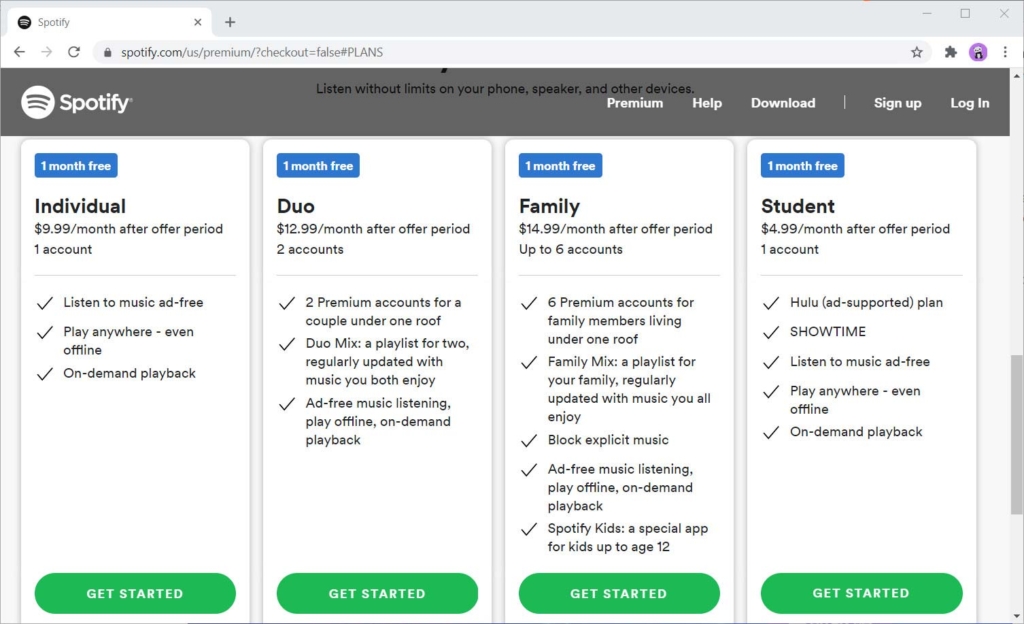Open the Chrome profile avatar
The width and height of the screenshot is (1024, 624).
(x=978, y=52)
